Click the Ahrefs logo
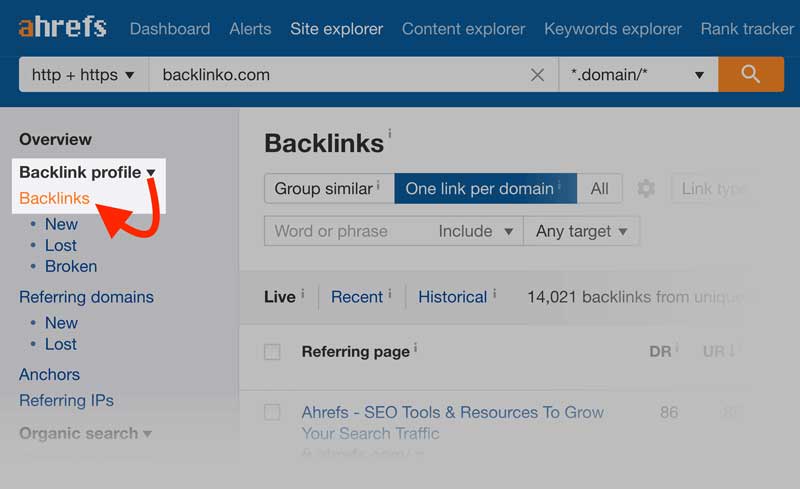Viewport: 800px width, 489px height. point(62,27)
